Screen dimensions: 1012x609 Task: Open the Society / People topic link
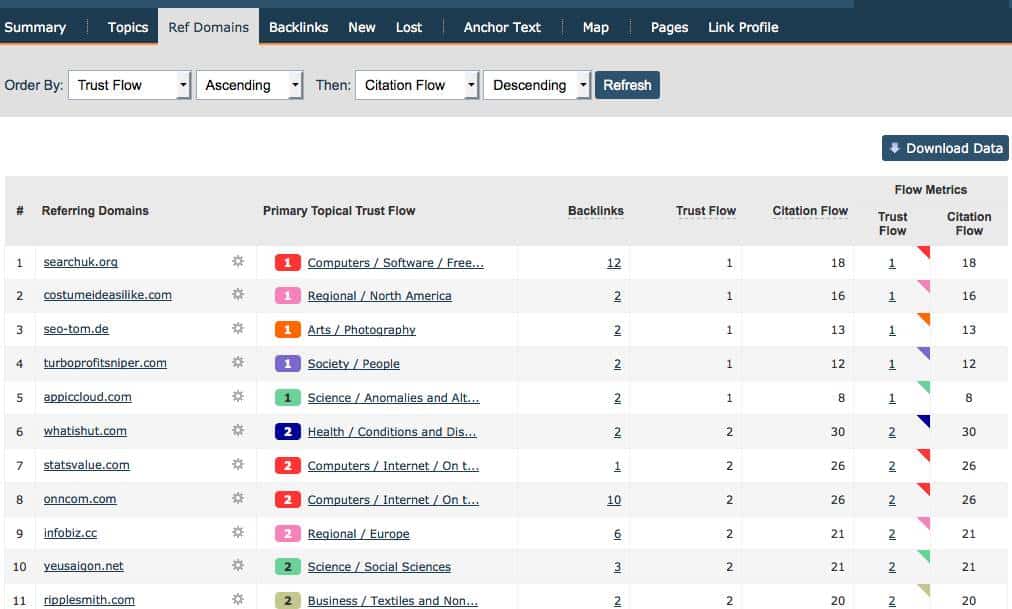[354, 363]
